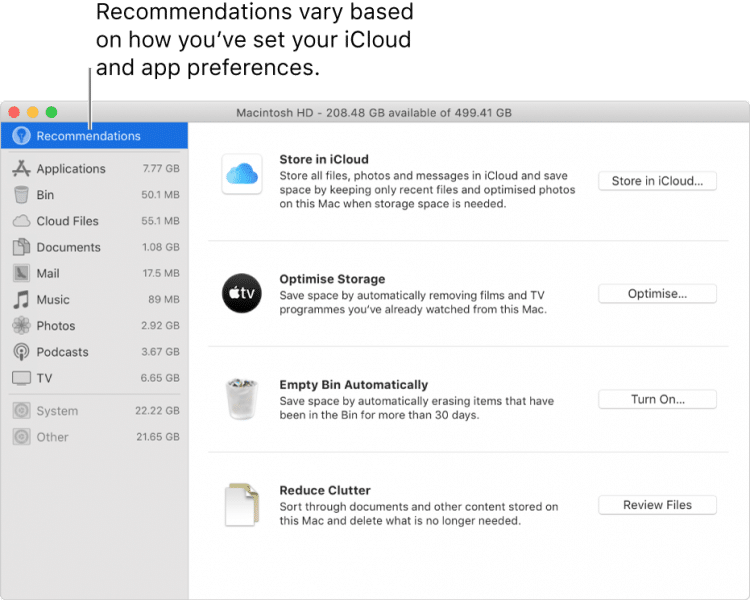Click the Optimise Storage heading
750x600 pixels.
pos(332,279)
